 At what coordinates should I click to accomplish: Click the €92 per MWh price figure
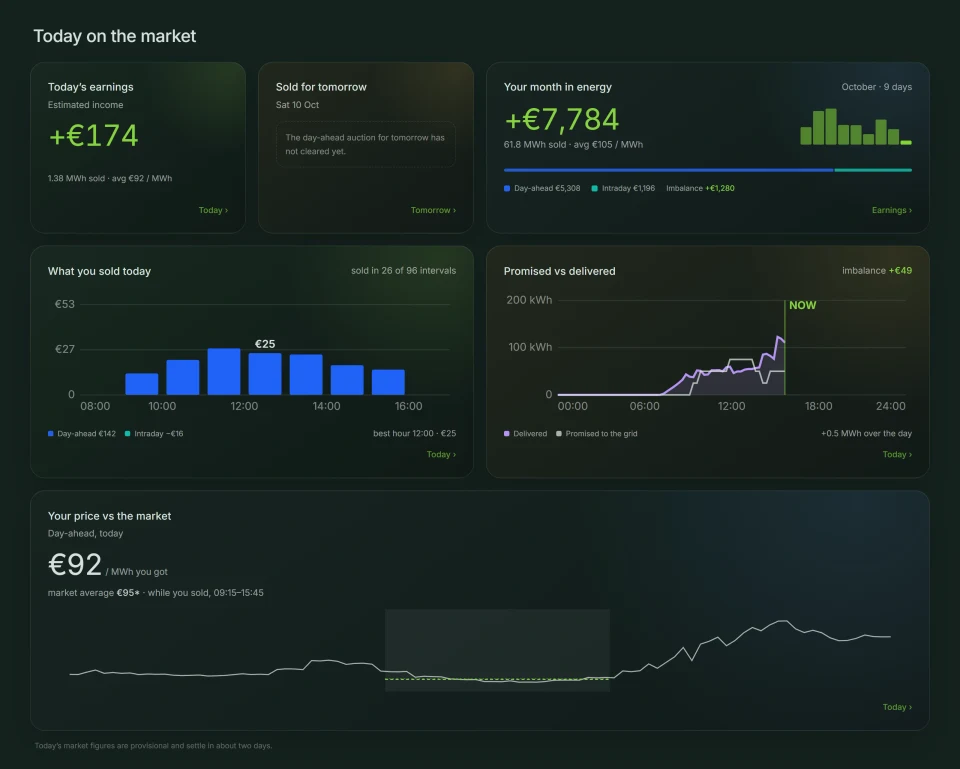[75, 565]
